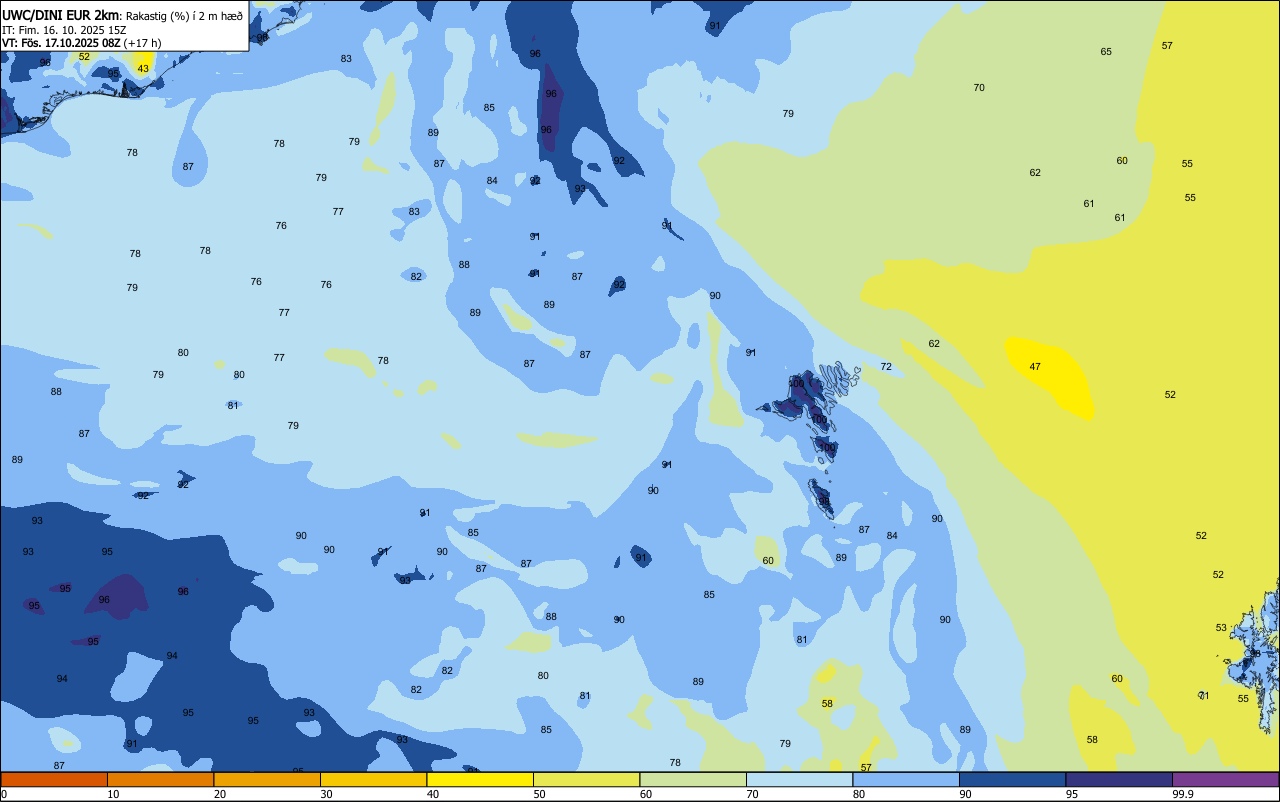Click the legend scale label "95"
Screen dimensions: 1280x802
1073,794
